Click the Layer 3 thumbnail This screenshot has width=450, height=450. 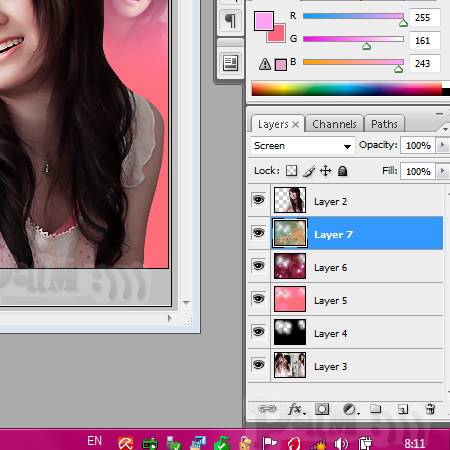(290, 365)
